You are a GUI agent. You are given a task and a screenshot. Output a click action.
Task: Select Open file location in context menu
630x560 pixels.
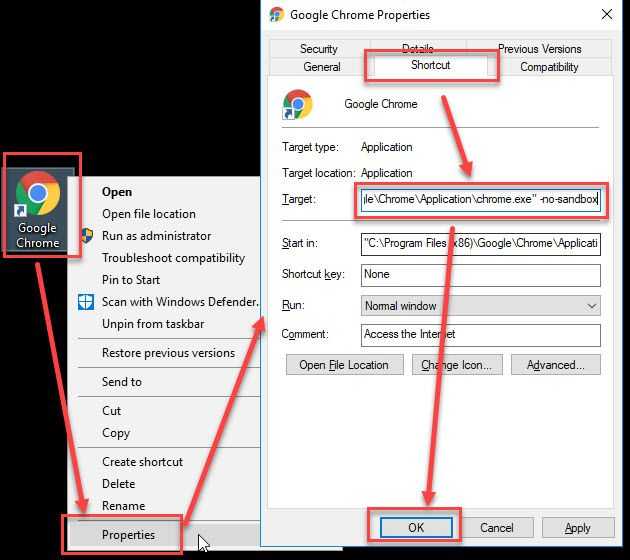point(165,214)
